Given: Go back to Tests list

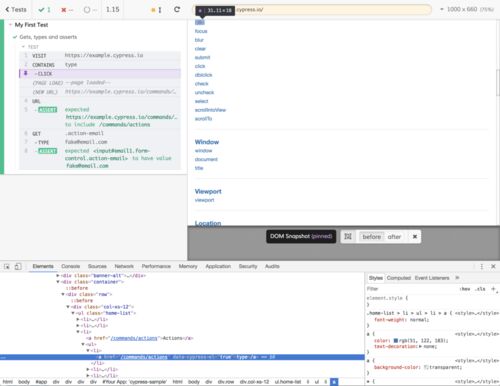Looking at the screenshot, I should pos(16,10).
